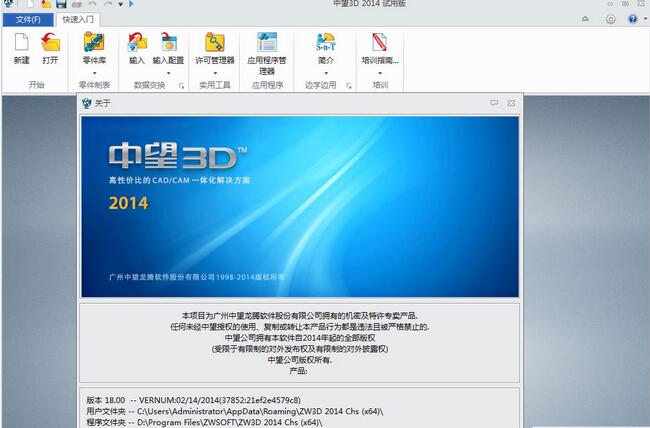Click the redo arrow in title bar

click(108, 4)
